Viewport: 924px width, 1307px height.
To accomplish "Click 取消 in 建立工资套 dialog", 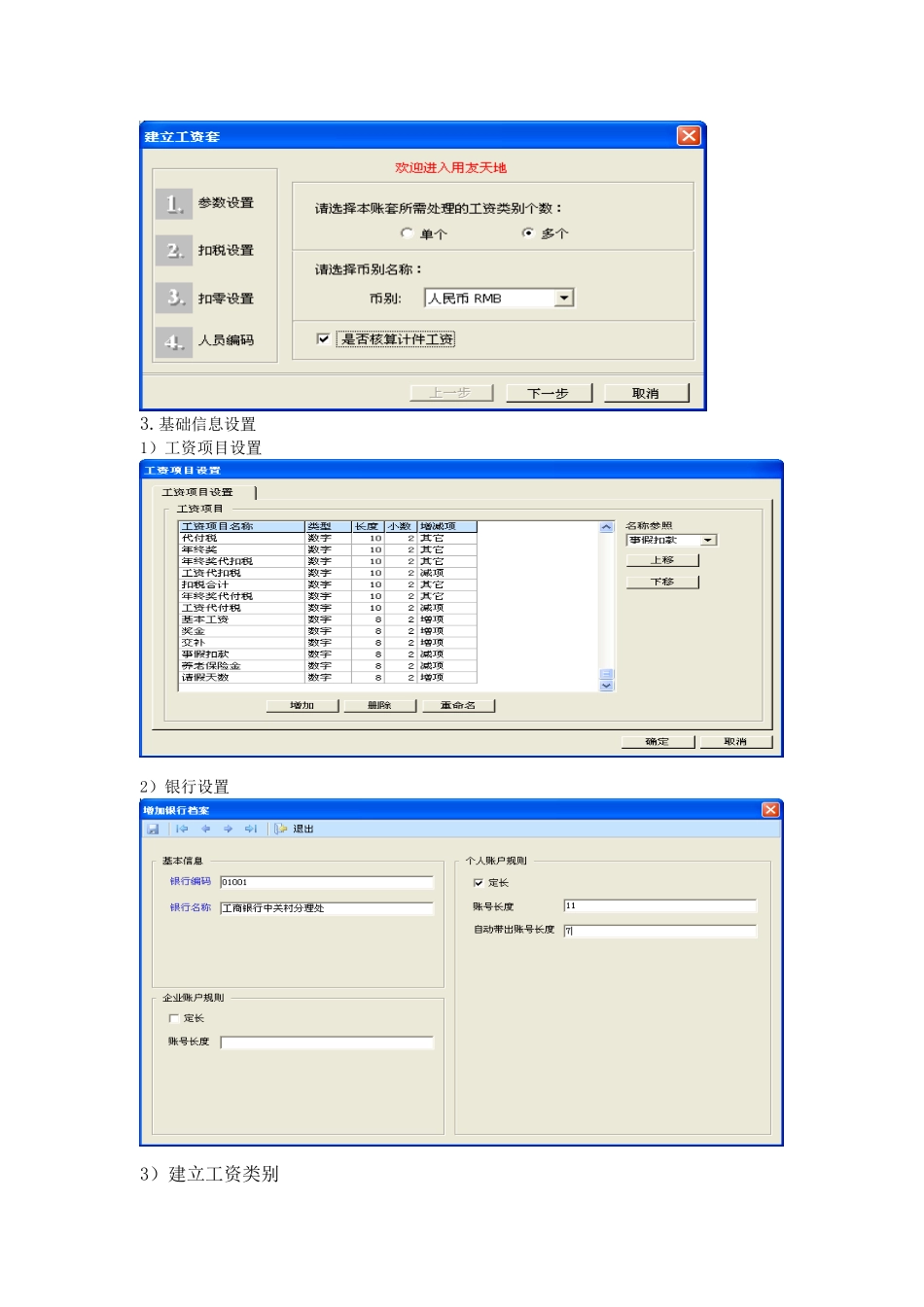I will click(646, 393).
